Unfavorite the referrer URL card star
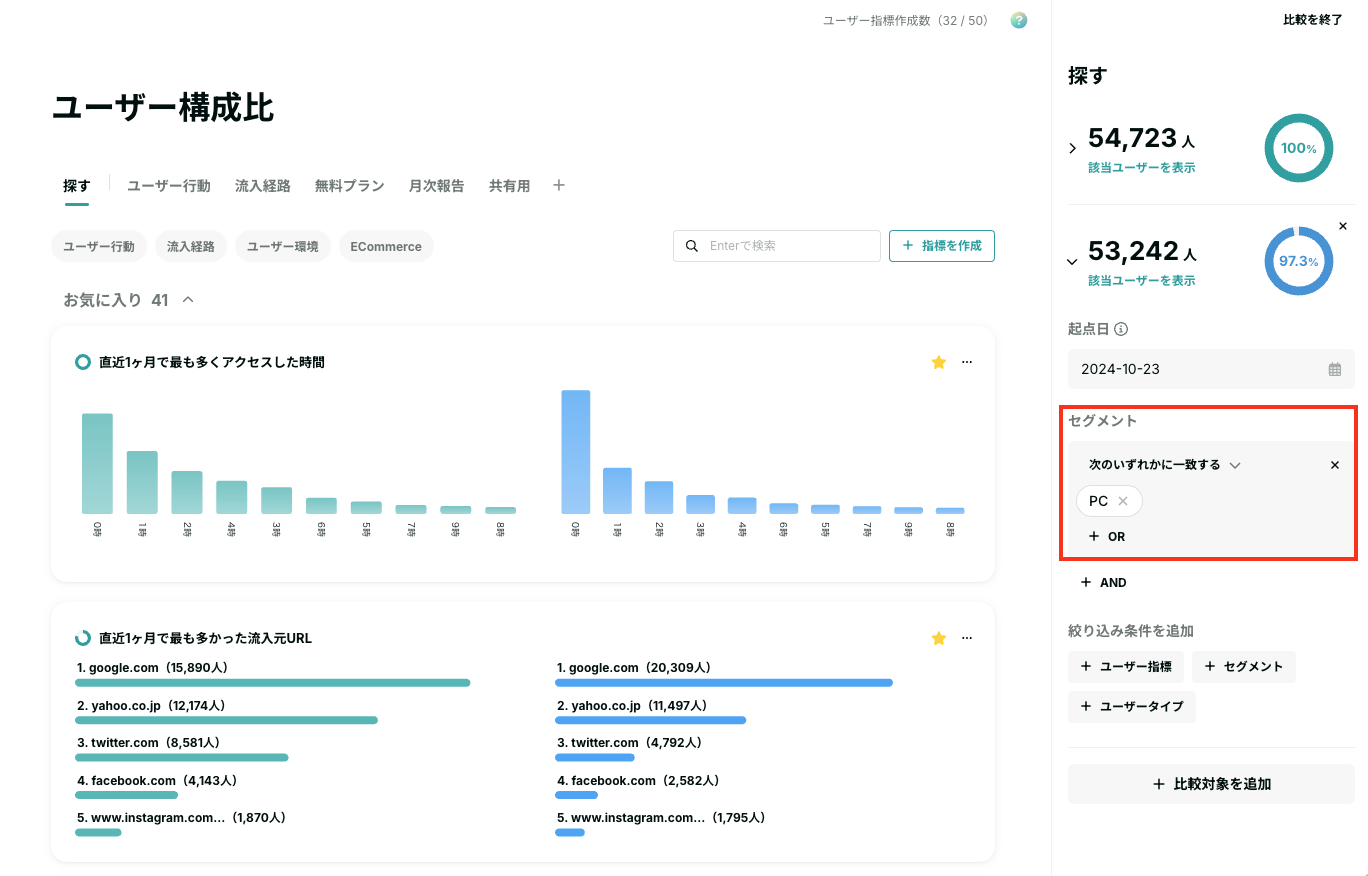Image resolution: width=1368 pixels, height=876 pixels. pos(938,638)
